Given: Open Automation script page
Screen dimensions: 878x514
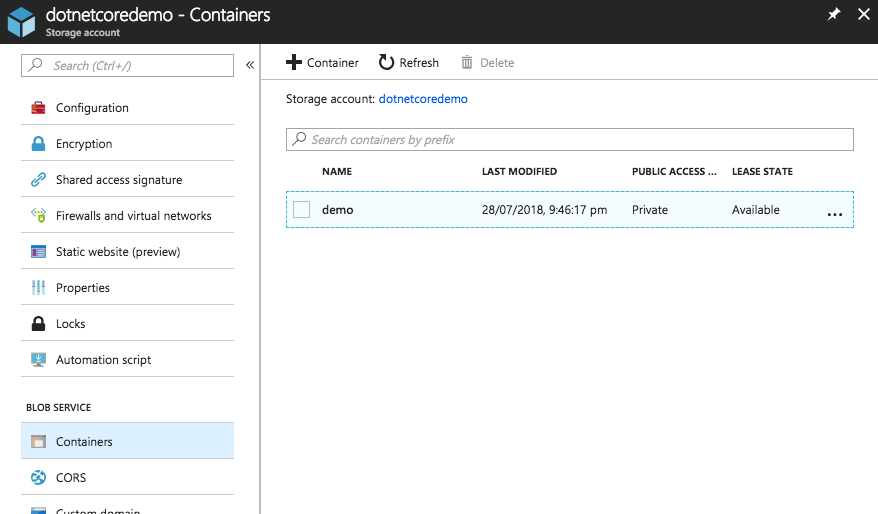Looking at the screenshot, I should pos(127,359).
